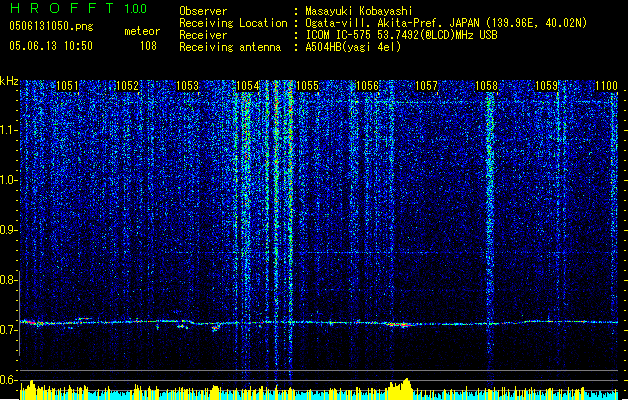The width and height of the screenshot is (629, 400).
Task: Click the timestamp 05.06.13 10:50
Action: click(x=51, y=46)
